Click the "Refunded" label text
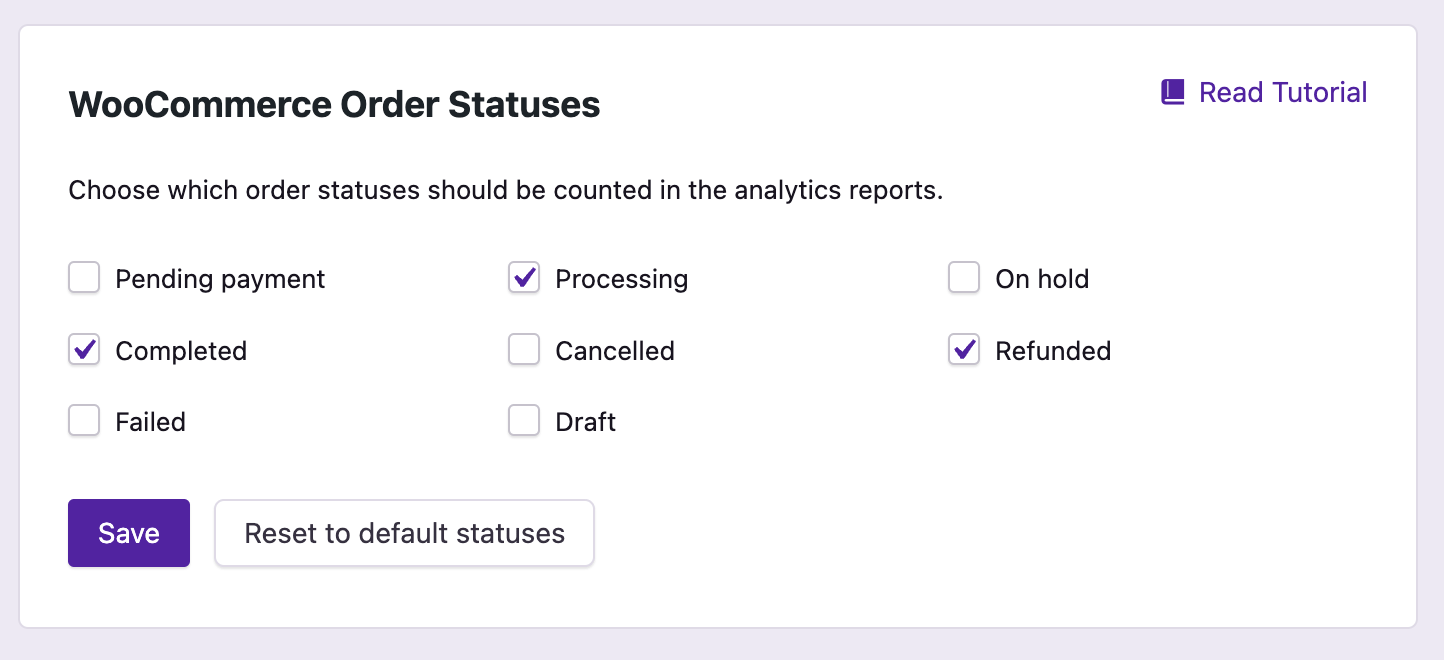The height and width of the screenshot is (660, 1444). 1053,351
